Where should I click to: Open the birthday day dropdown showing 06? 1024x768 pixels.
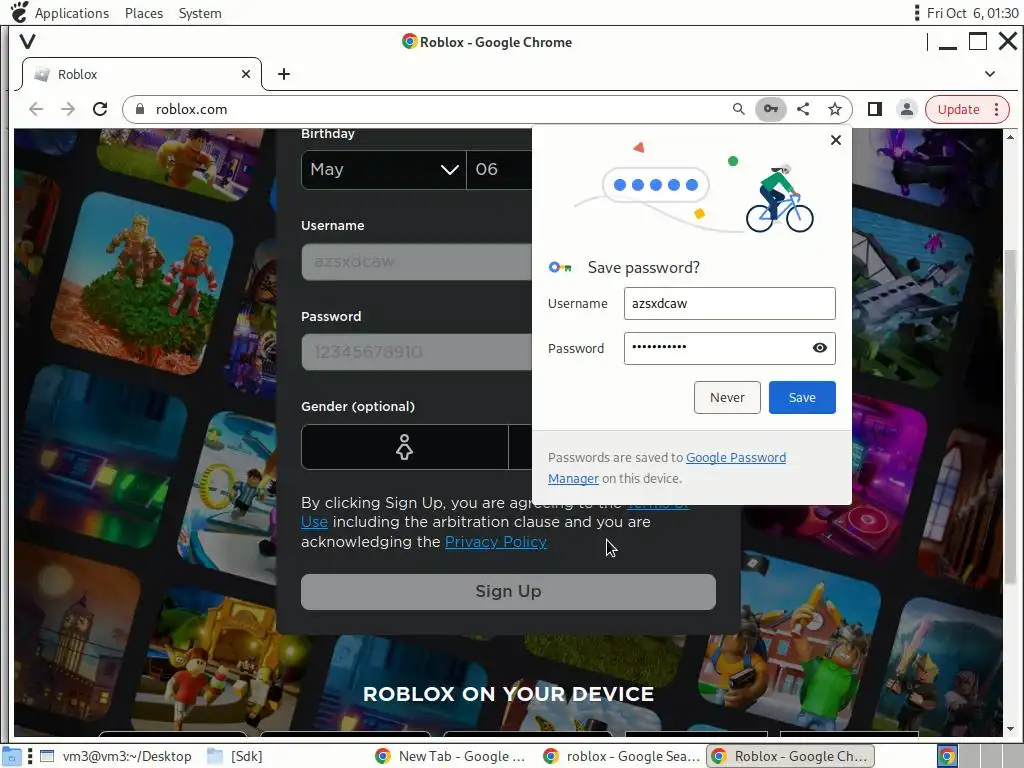click(x=500, y=170)
